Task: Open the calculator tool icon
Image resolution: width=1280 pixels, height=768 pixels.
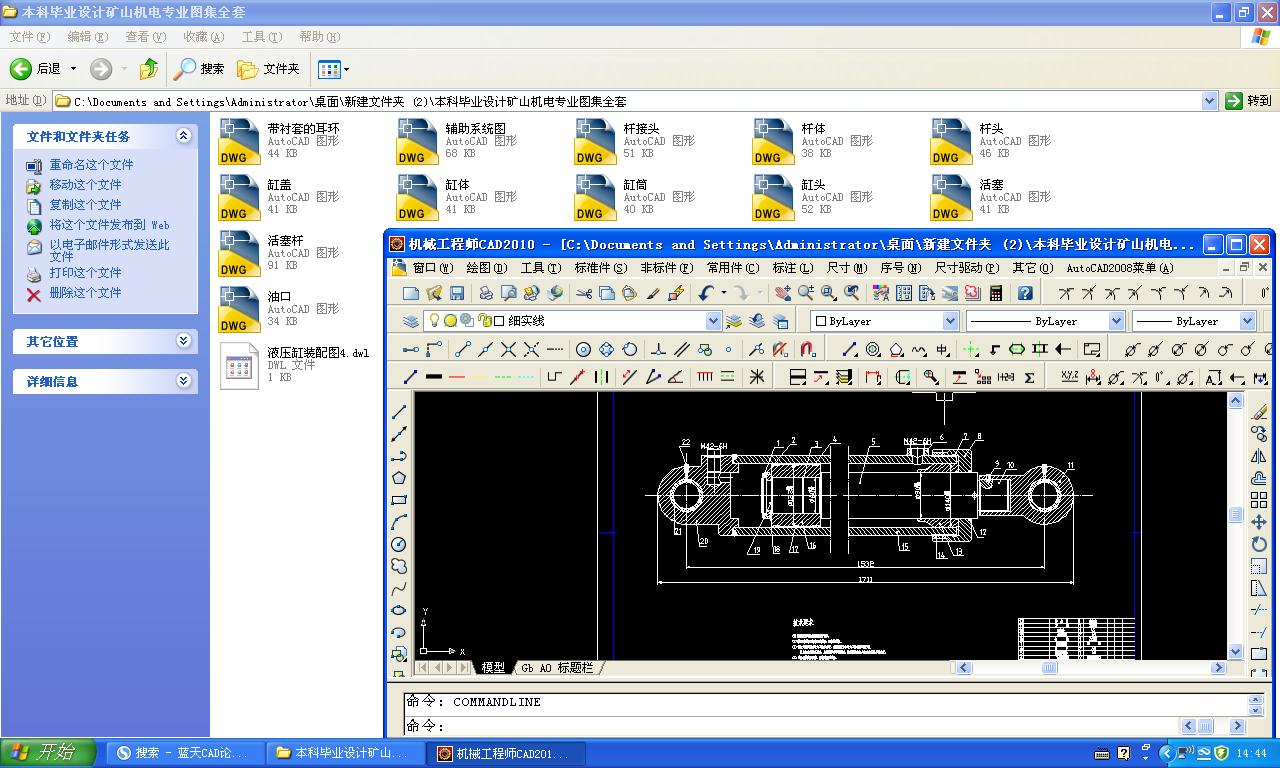Action: (x=996, y=293)
